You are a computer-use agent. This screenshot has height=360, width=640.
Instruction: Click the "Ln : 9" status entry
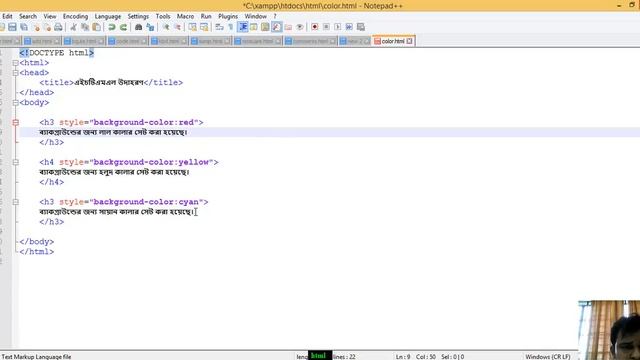403,356
